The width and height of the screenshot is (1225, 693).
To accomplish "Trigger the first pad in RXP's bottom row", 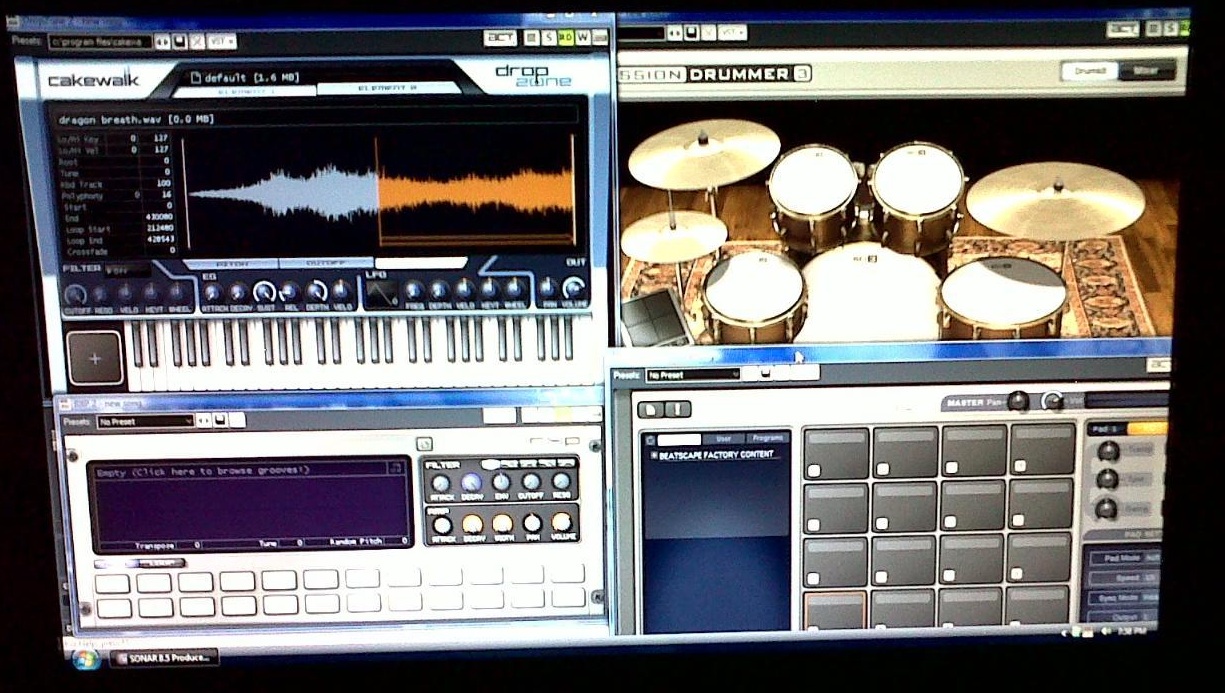I will pos(113,607).
